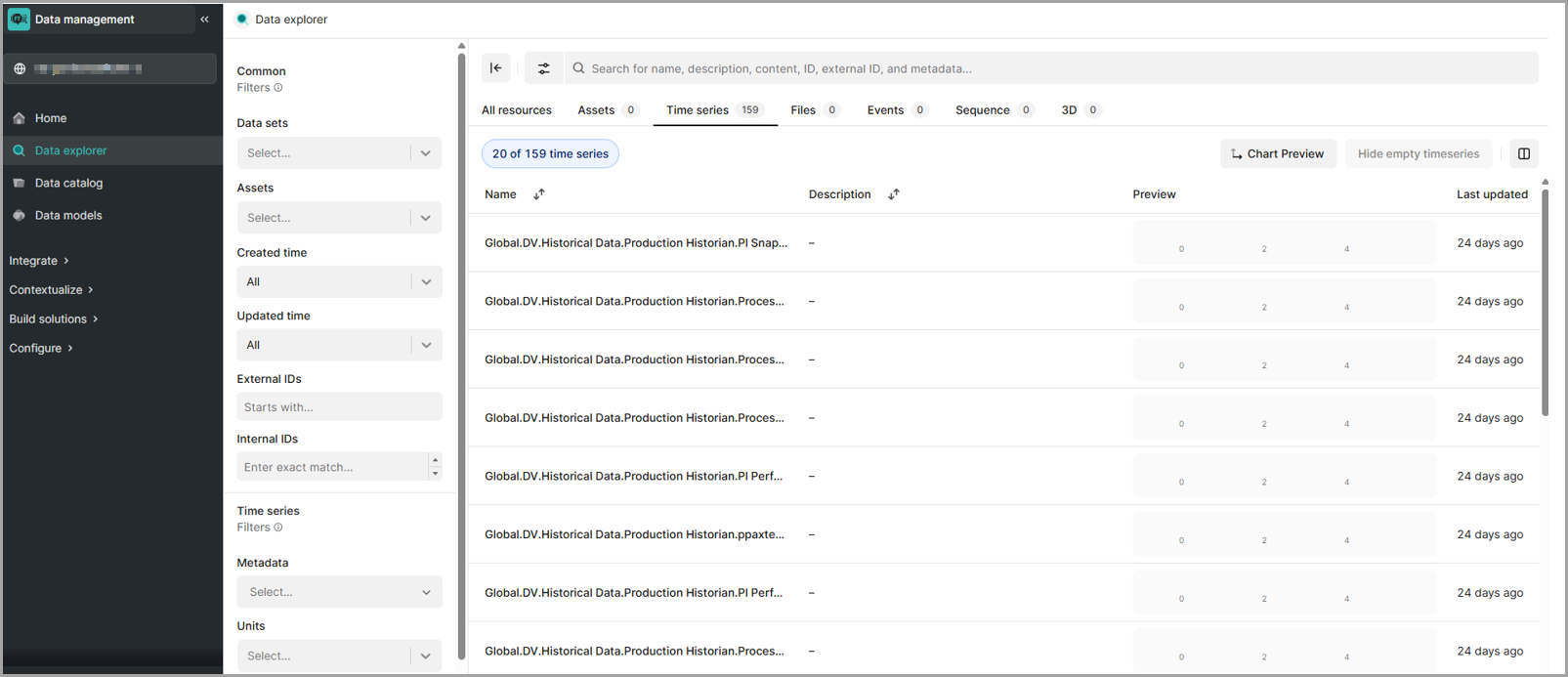Open filter settings sliders icon
This screenshot has height=677, width=1568.
point(544,68)
